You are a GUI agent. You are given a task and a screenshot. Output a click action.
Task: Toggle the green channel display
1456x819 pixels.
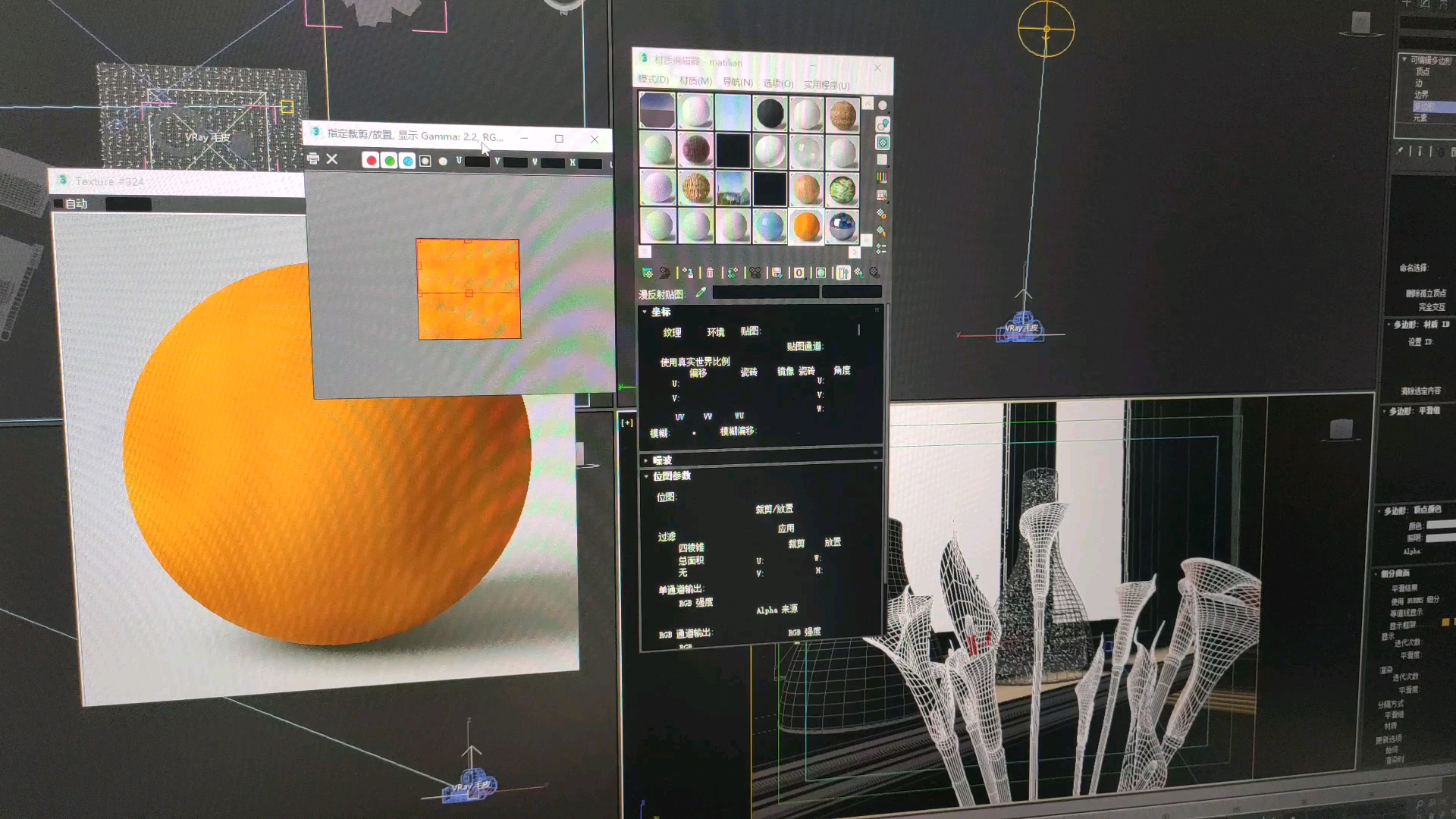389,161
